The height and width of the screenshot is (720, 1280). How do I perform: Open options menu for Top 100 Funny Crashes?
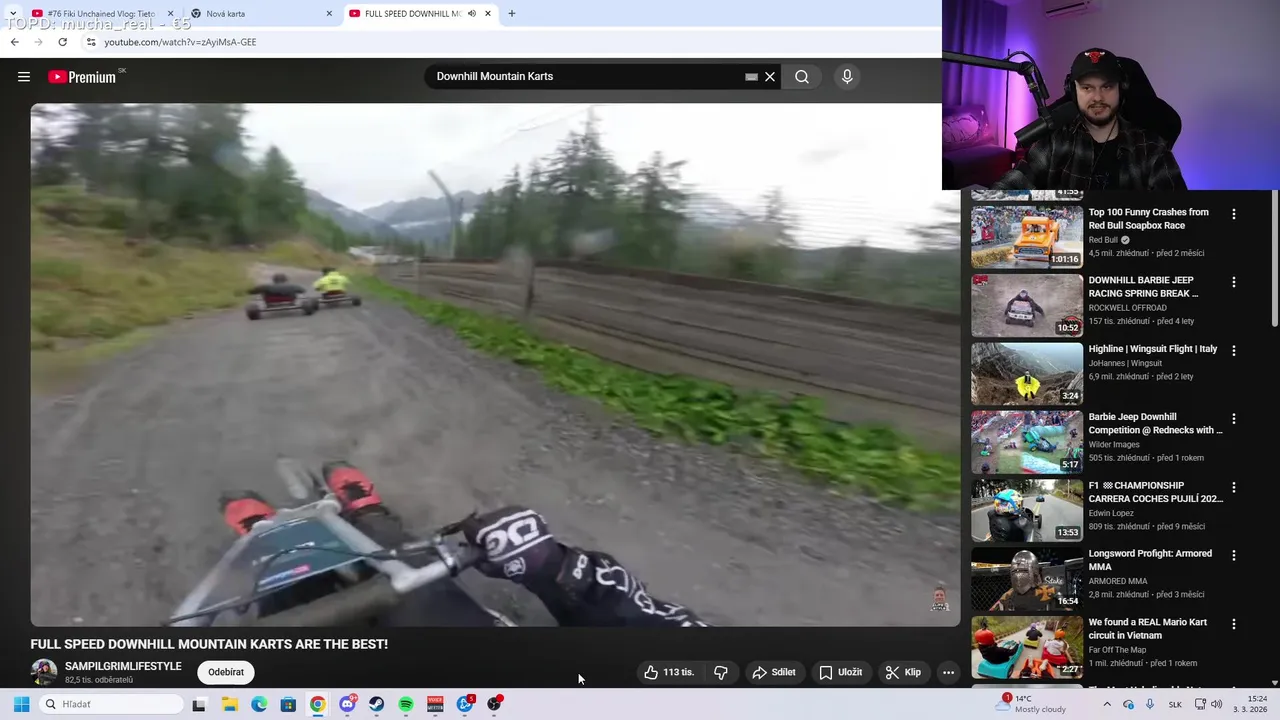click(x=1233, y=214)
